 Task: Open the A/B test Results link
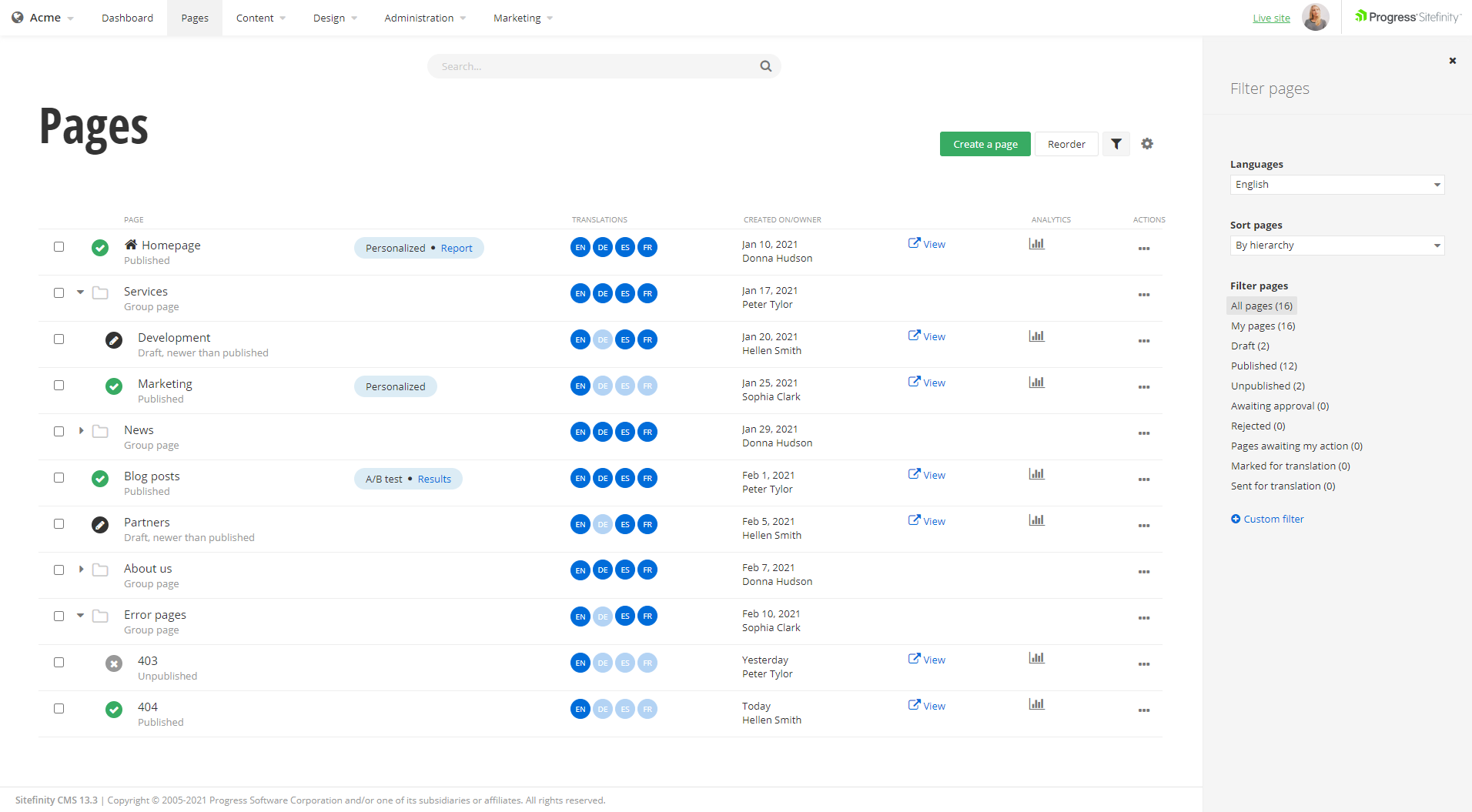434,478
